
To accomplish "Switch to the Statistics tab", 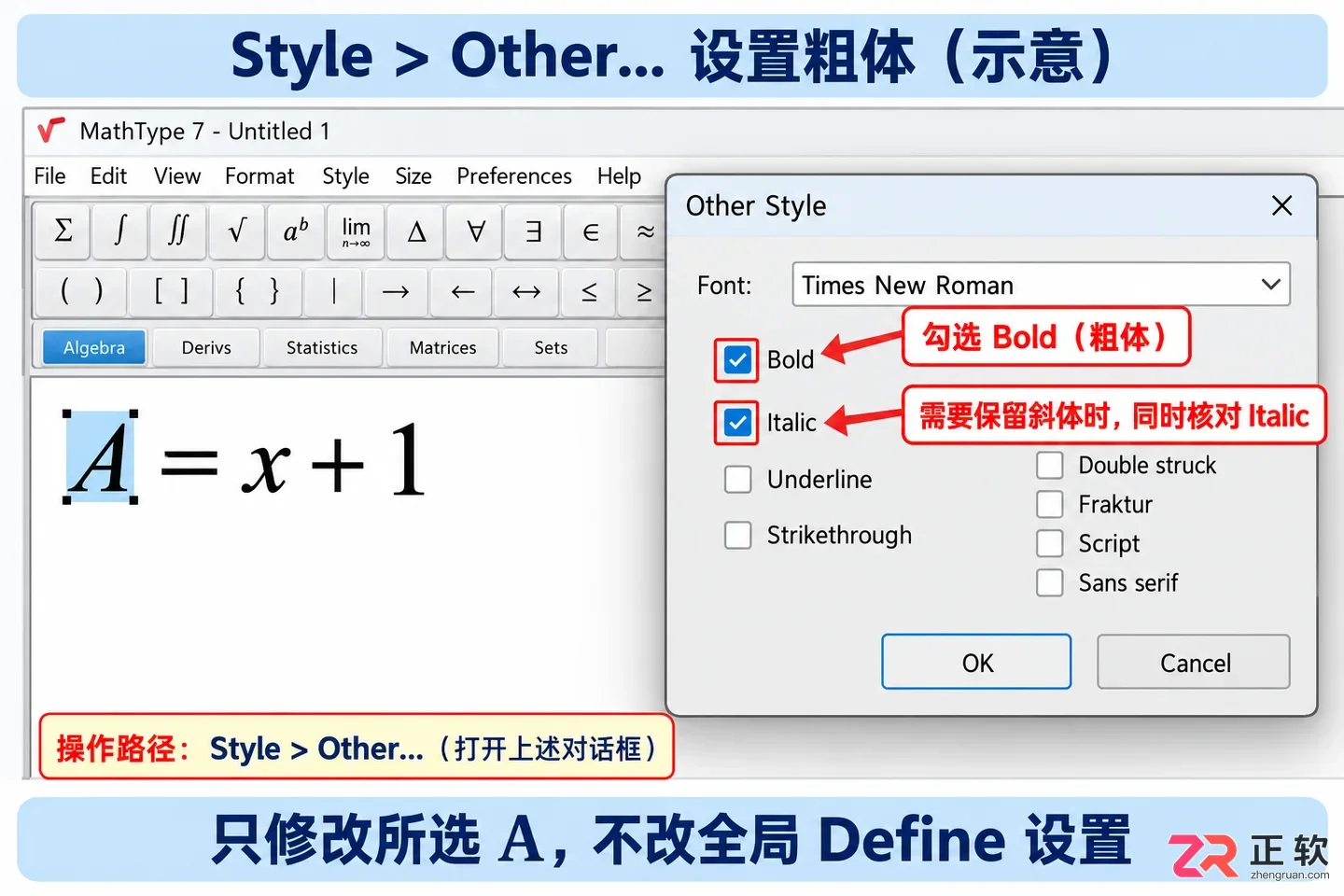I will pyautogui.click(x=322, y=347).
